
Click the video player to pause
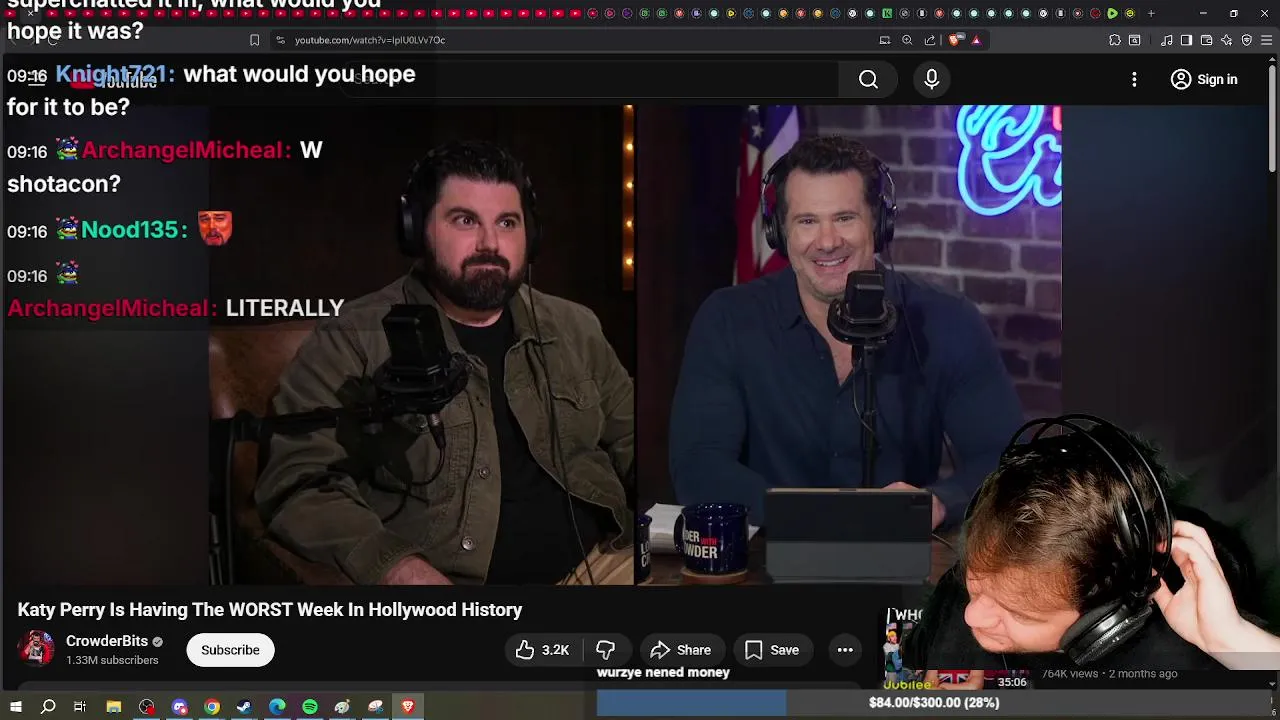point(635,345)
